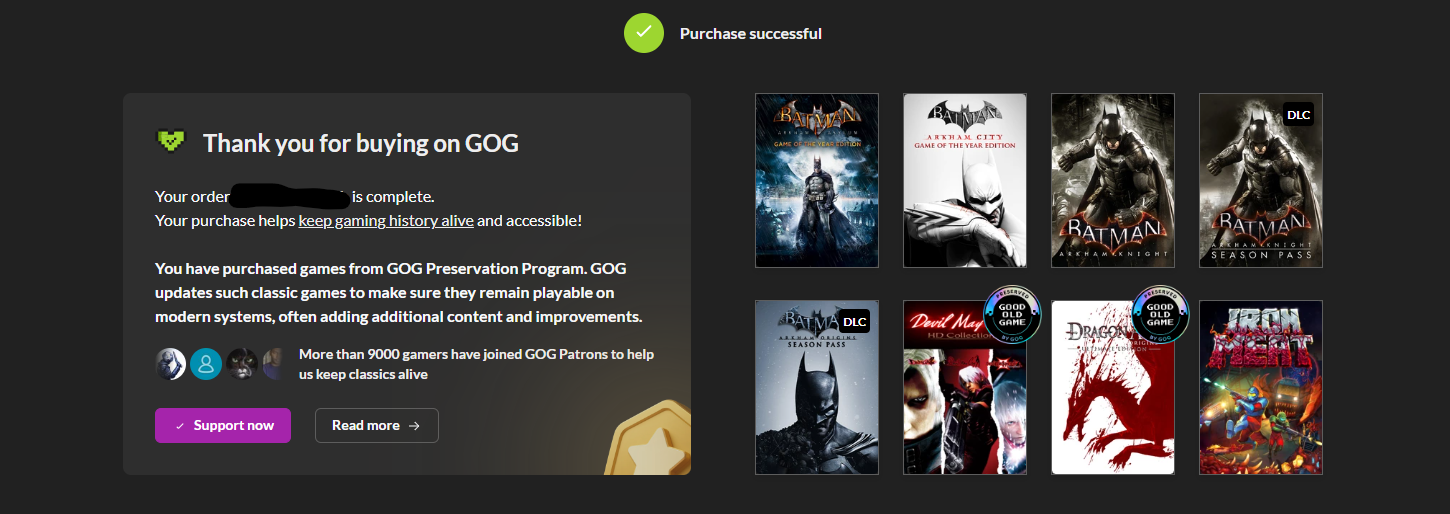Click the GOG Preservation Program paragraph
1450x514 pixels.
coord(399,293)
